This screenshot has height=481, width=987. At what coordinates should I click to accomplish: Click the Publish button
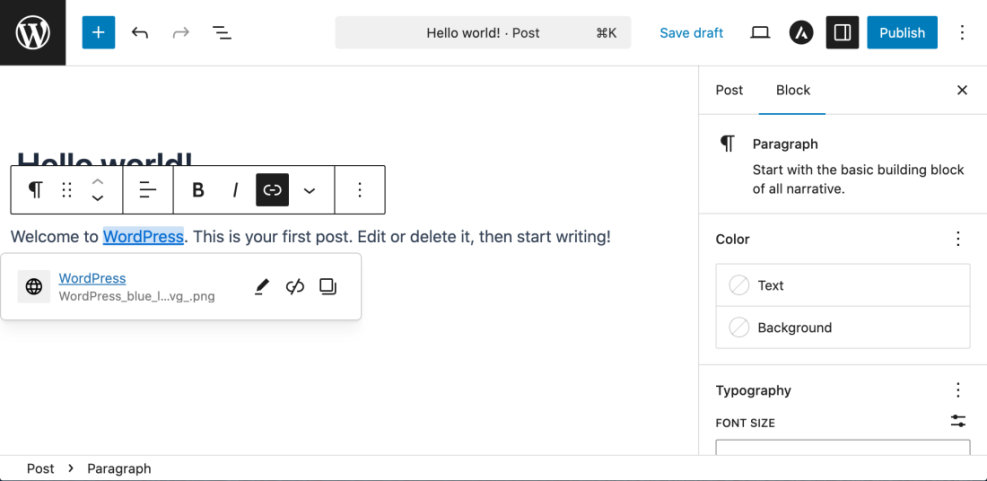click(902, 33)
